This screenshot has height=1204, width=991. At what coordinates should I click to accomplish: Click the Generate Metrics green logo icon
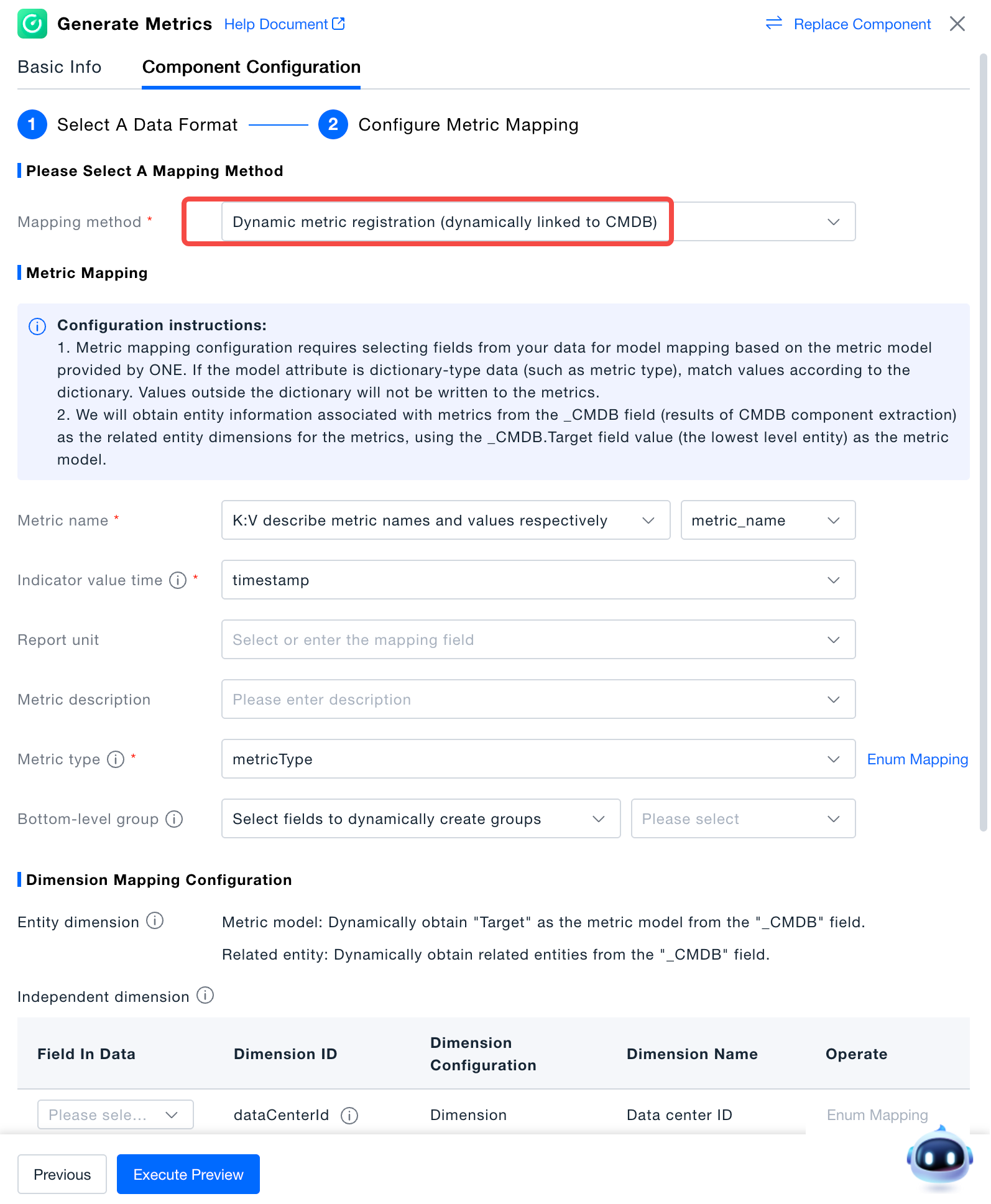pyautogui.click(x=32, y=24)
